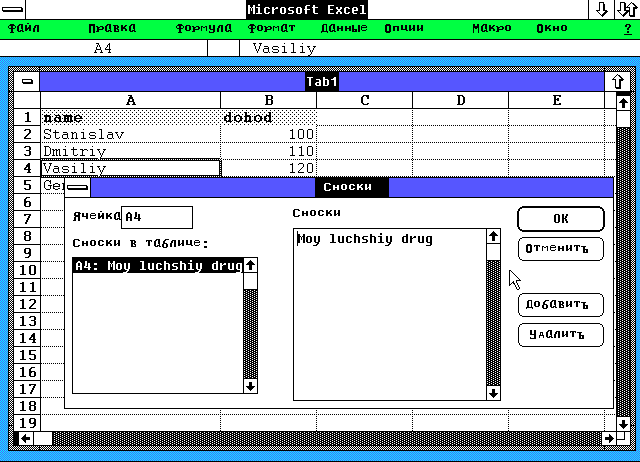Maximize the Tab1 window with up arrow
This screenshot has height=462, width=640.
(618, 81)
